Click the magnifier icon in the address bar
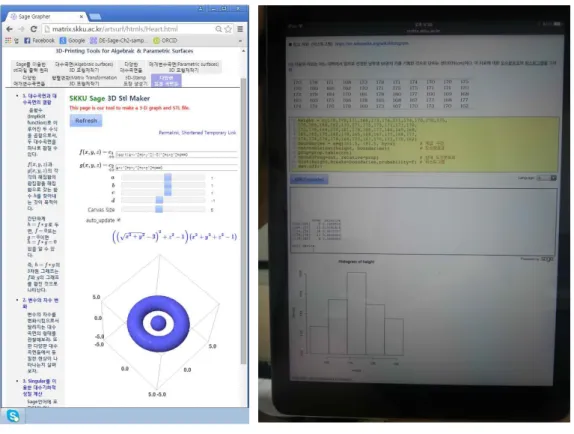Viewport: 574px width, 434px height. tap(219, 29)
